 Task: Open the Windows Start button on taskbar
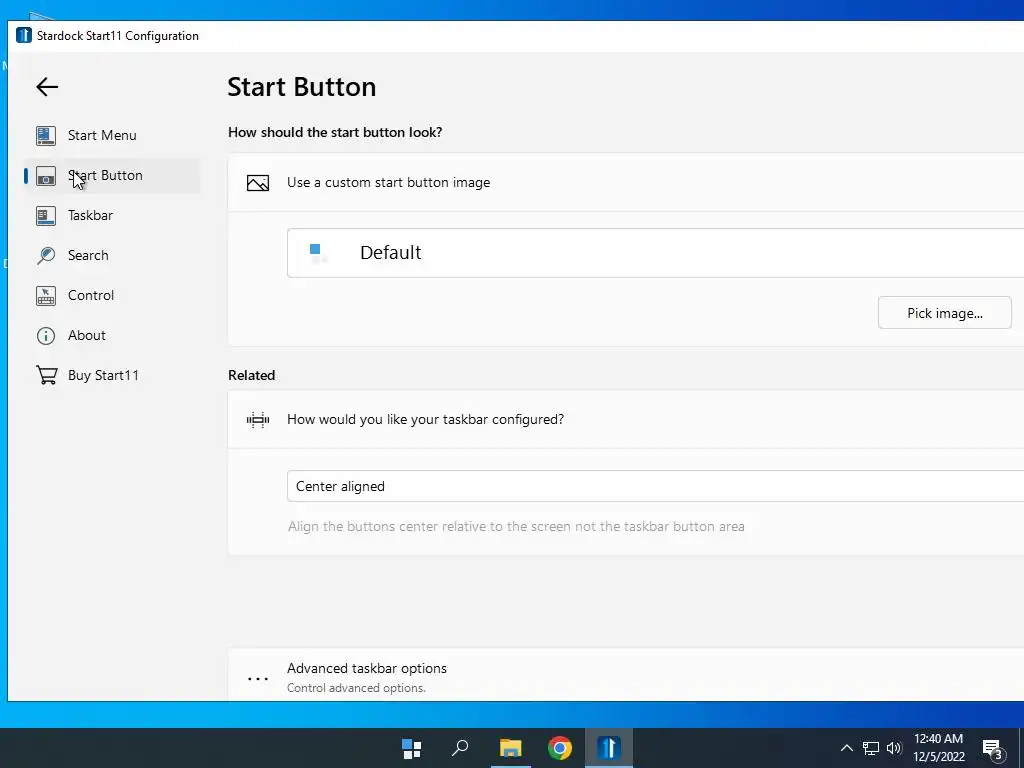[x=411, y=748]
